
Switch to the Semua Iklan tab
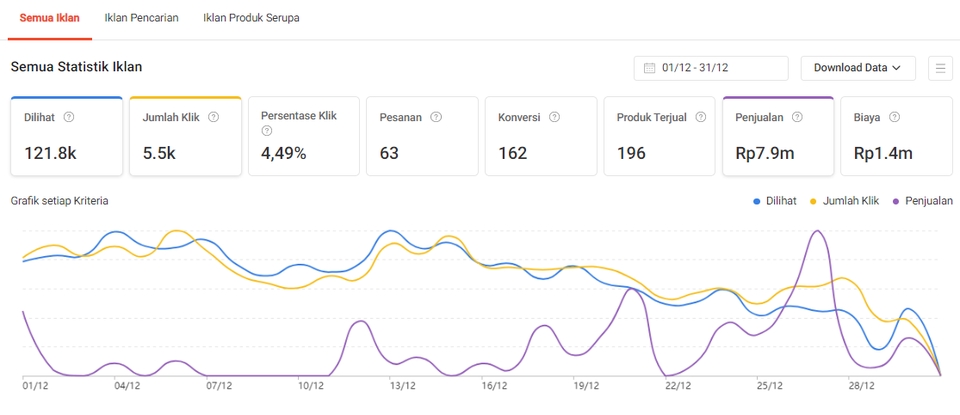click(50, 18)
